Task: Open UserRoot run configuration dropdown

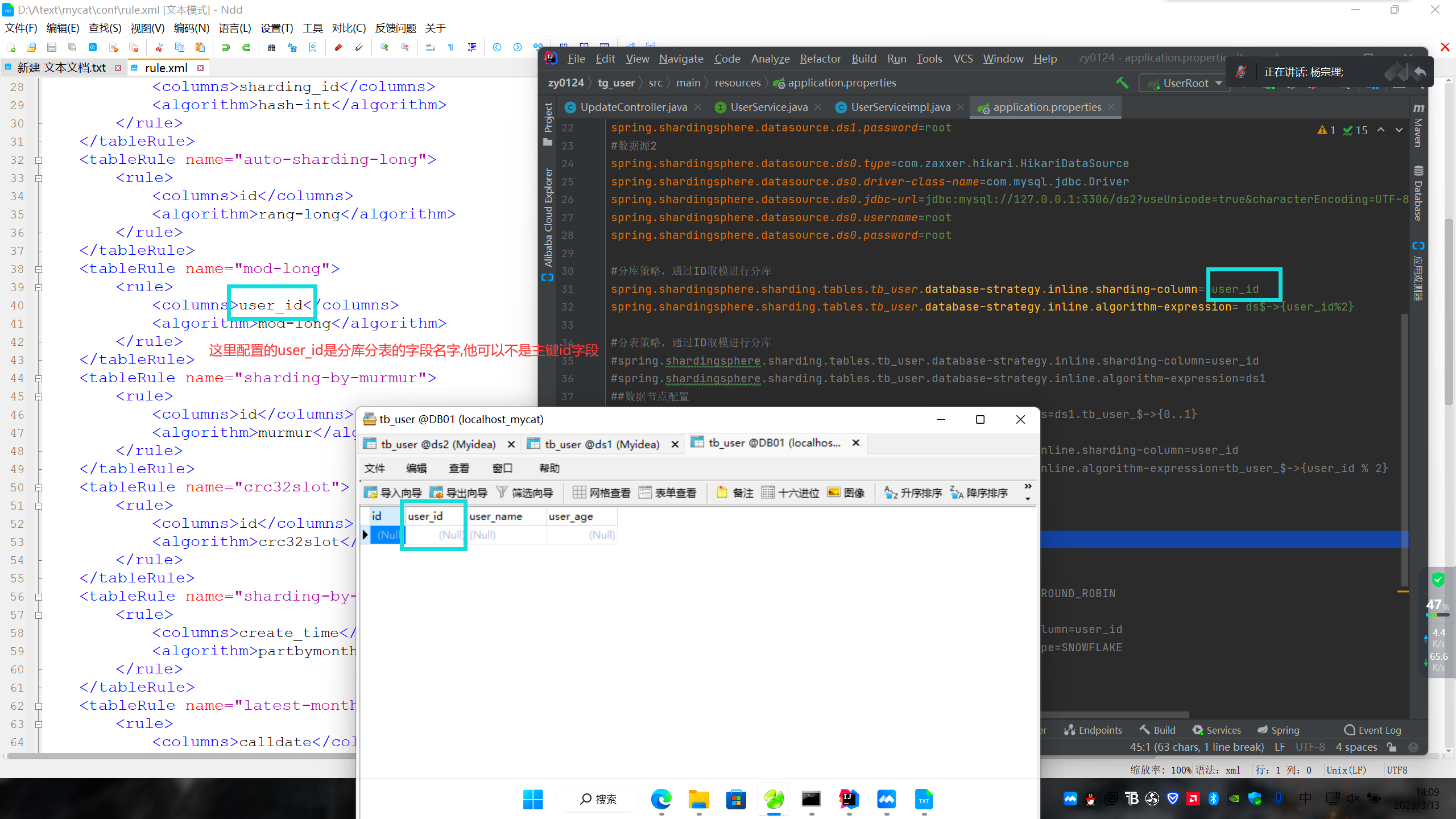Action: pos(1185,83)
